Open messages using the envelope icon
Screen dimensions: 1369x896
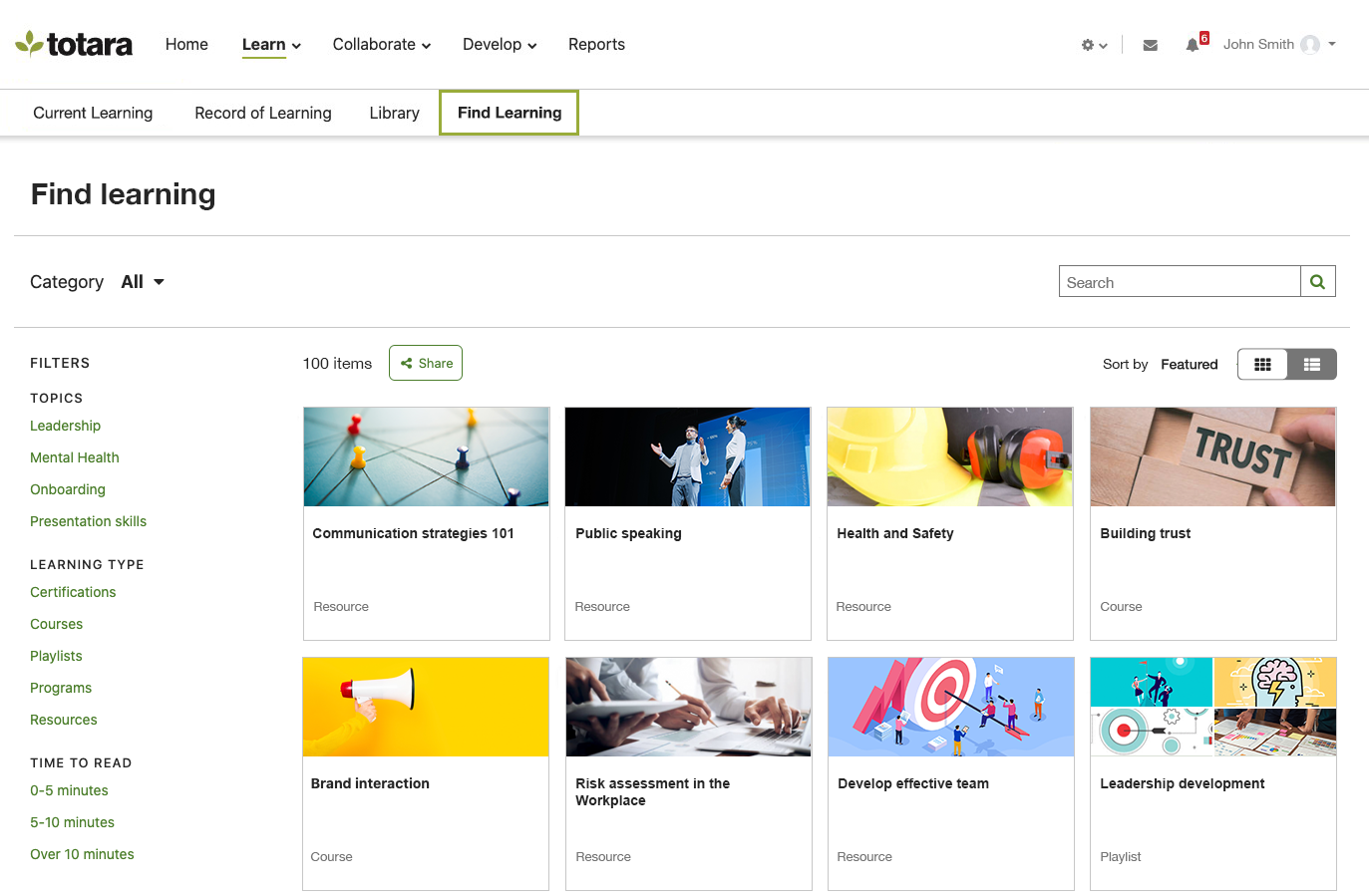pos(1150,45)
